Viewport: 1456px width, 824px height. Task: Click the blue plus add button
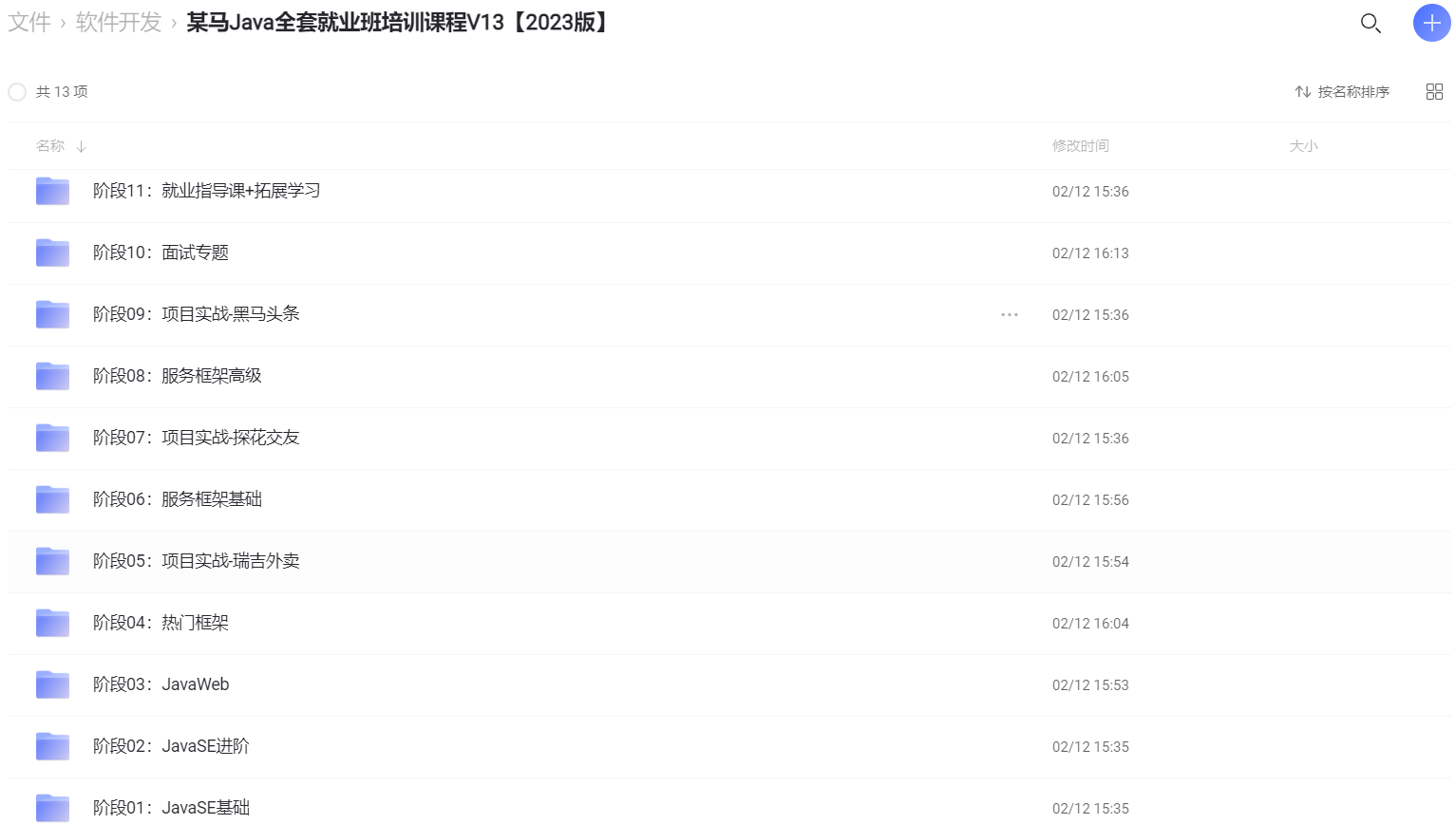[1431, 23]
